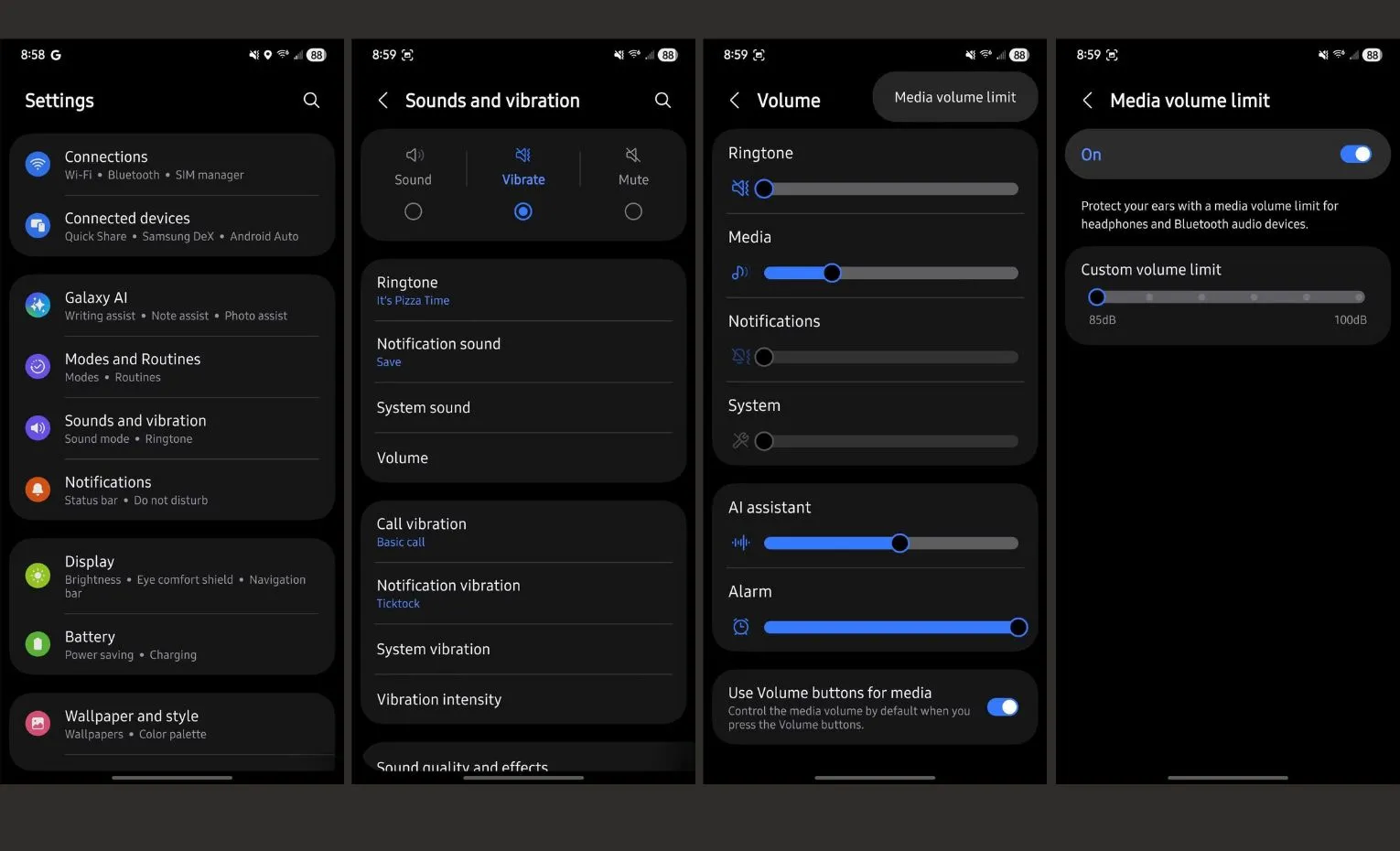This screenshot has height=851, width=1400.
Task: Tap the Wallpaper and style icon
Action: (x=38, y=724)
